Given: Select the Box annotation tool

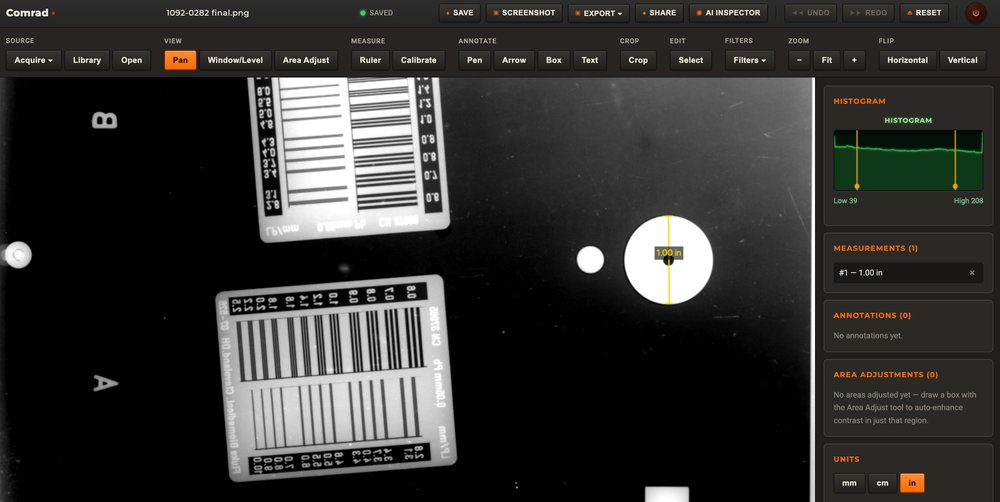Looking at the screenshot, I should 554,60.
